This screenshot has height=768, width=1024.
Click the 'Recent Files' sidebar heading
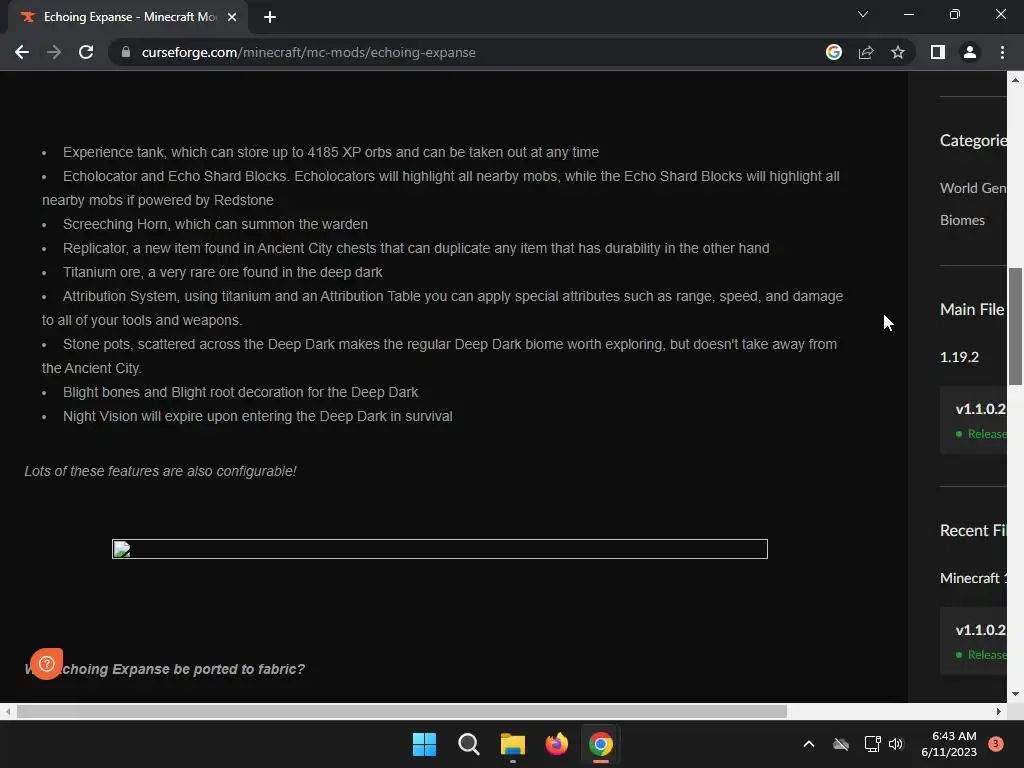973,530
